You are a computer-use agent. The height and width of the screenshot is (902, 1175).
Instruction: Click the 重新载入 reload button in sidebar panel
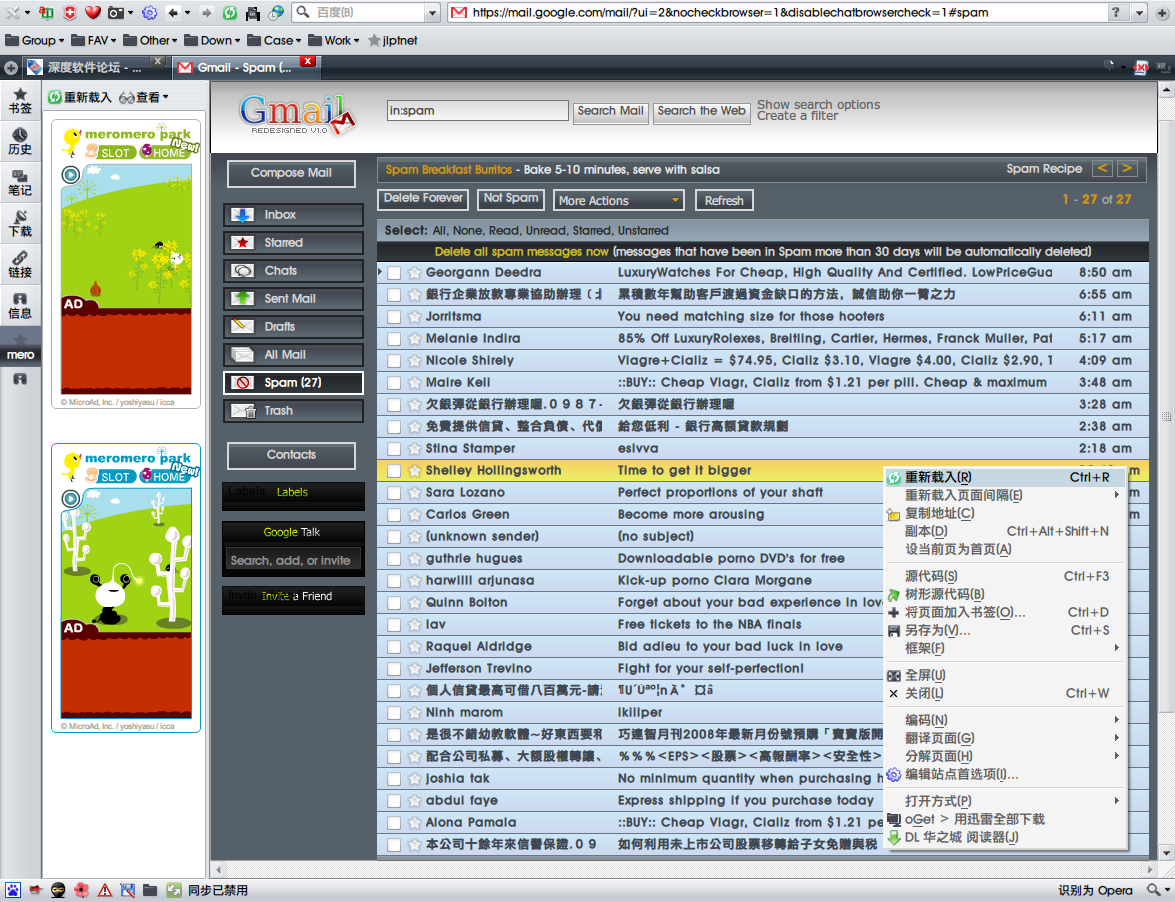[x=79, y=97]
